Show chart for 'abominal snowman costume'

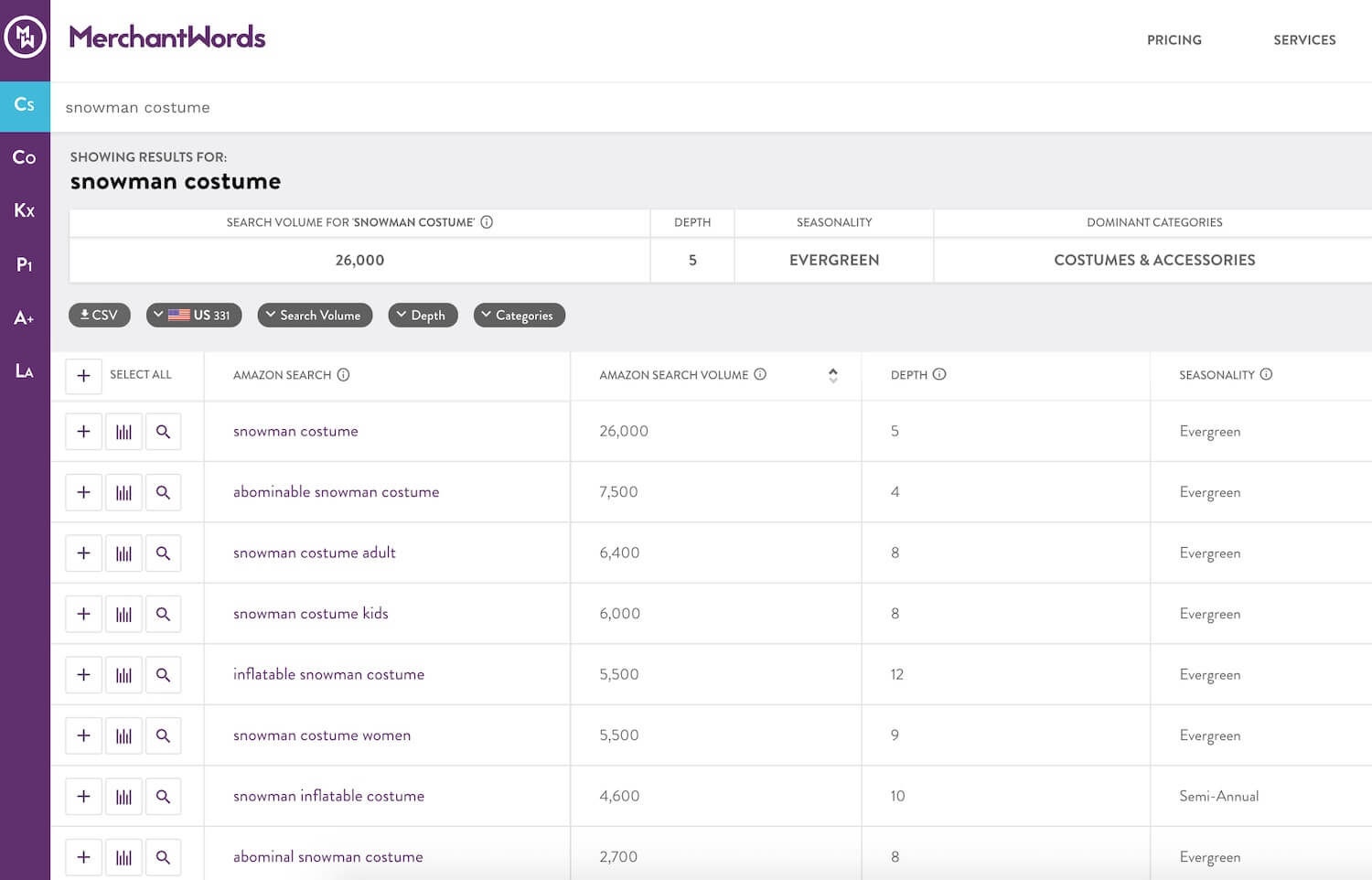pos(123,857)
